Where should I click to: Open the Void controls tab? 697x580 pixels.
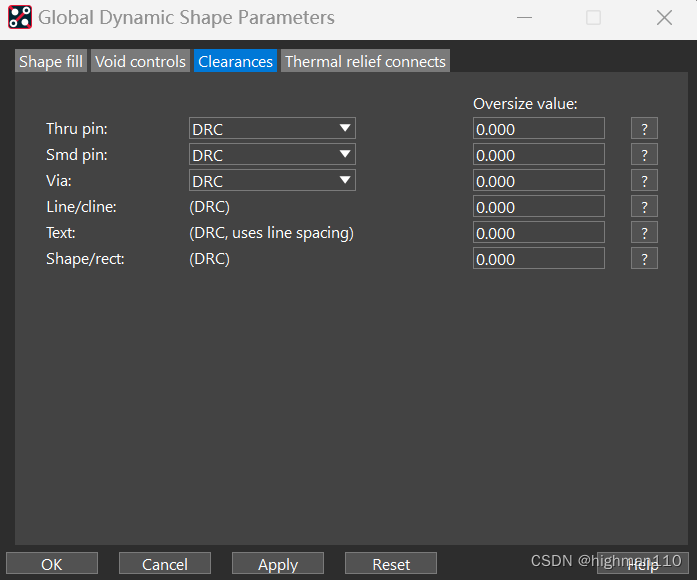(140, 62)
